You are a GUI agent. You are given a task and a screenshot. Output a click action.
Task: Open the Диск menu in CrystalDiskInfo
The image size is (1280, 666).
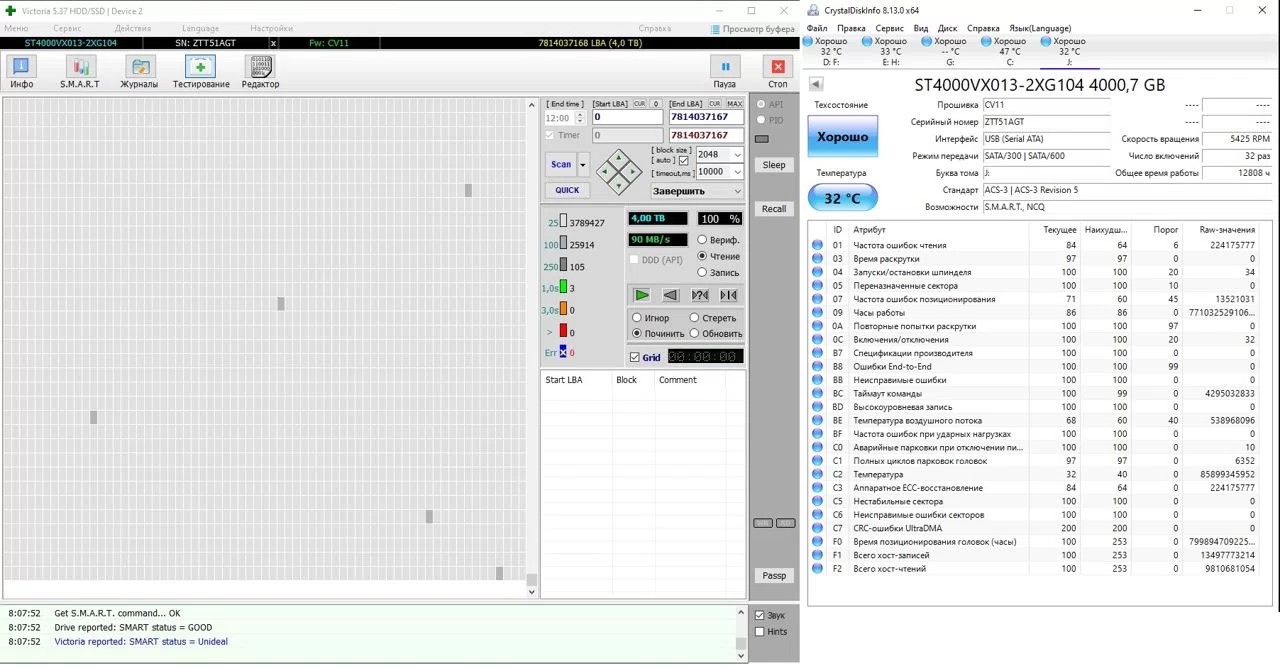click(948, 28)
